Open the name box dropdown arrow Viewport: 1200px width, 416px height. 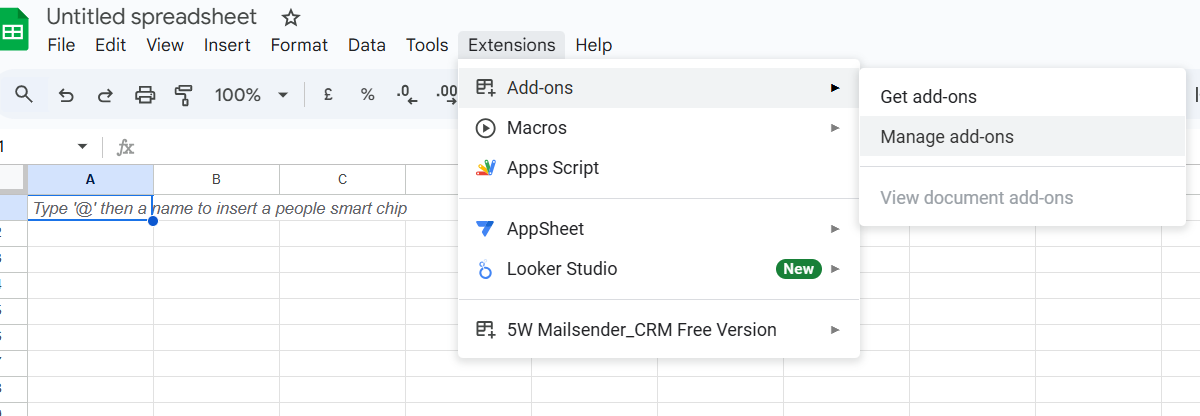(x=82, y=147)
